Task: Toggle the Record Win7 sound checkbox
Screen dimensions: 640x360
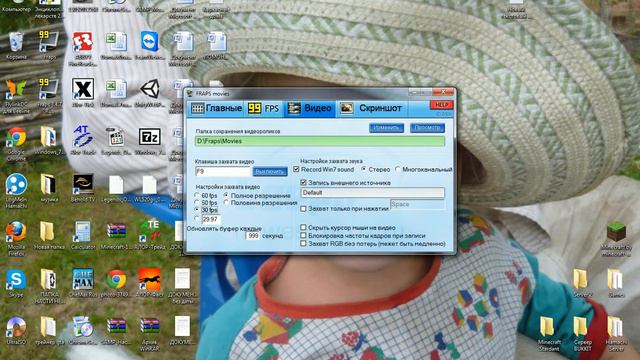Action: tap(296, 169)
